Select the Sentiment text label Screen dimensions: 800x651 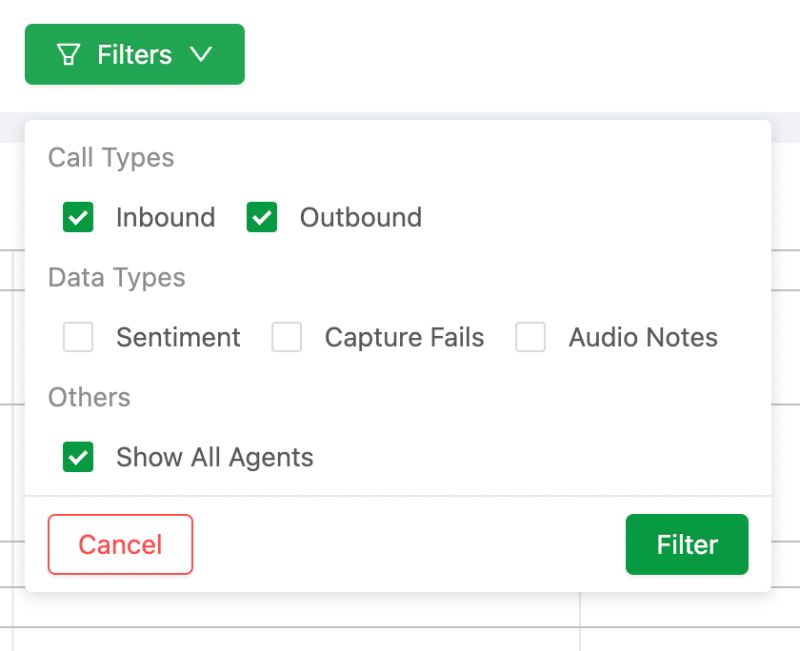tap(178, 337)
